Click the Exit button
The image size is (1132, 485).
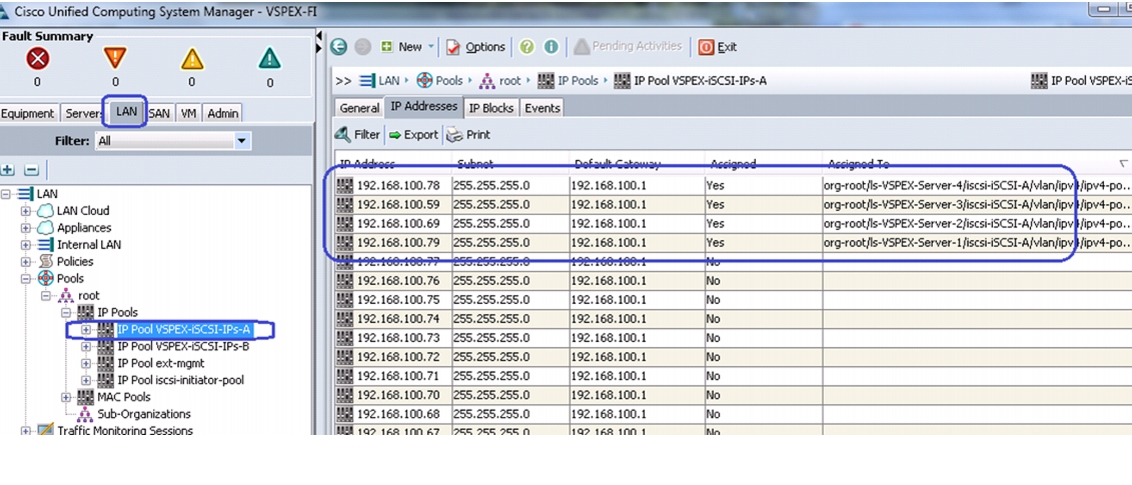click(718, 47)
